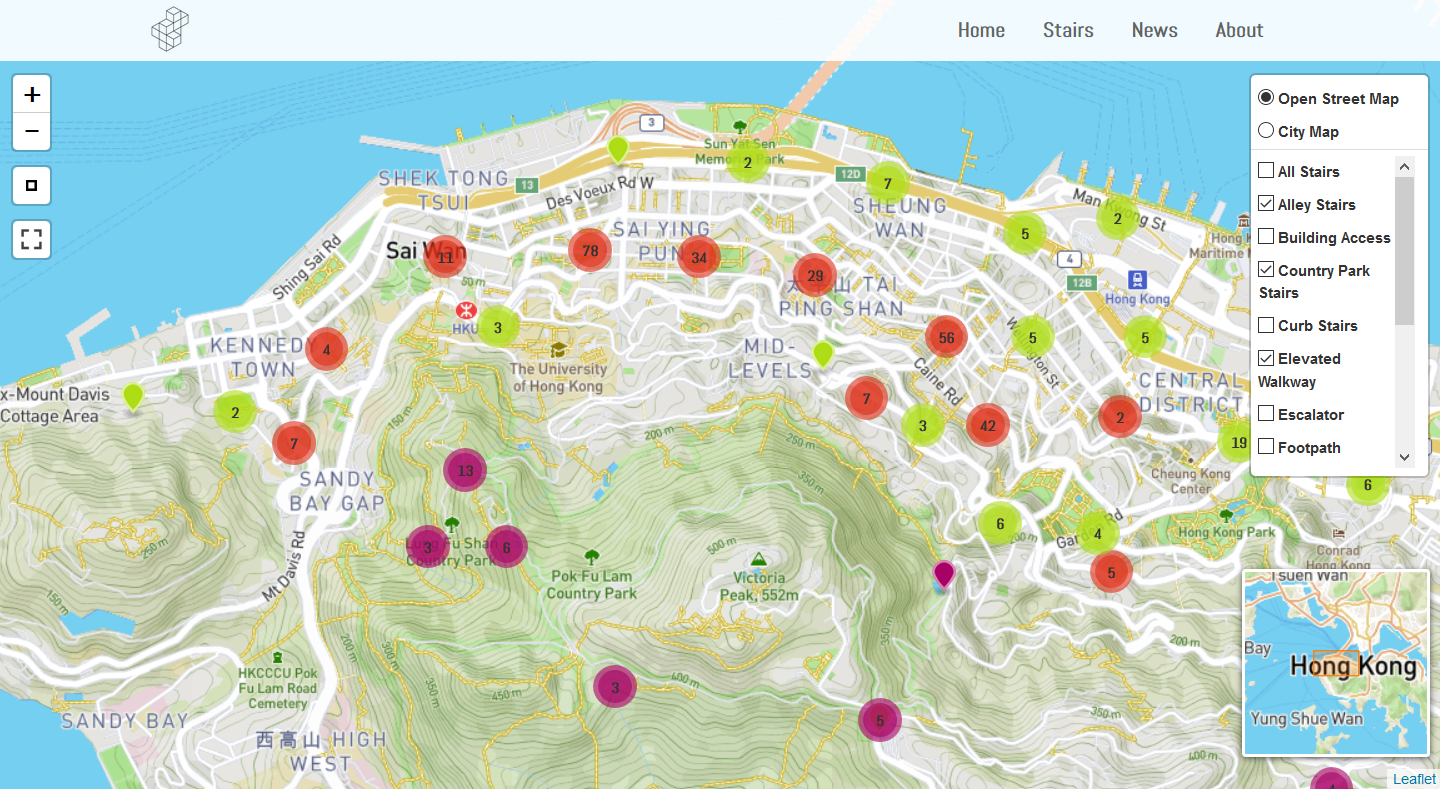1440x789 pixels.
Task: Go to the News page
Action: pyautogui.click(x=1154, y=30)
